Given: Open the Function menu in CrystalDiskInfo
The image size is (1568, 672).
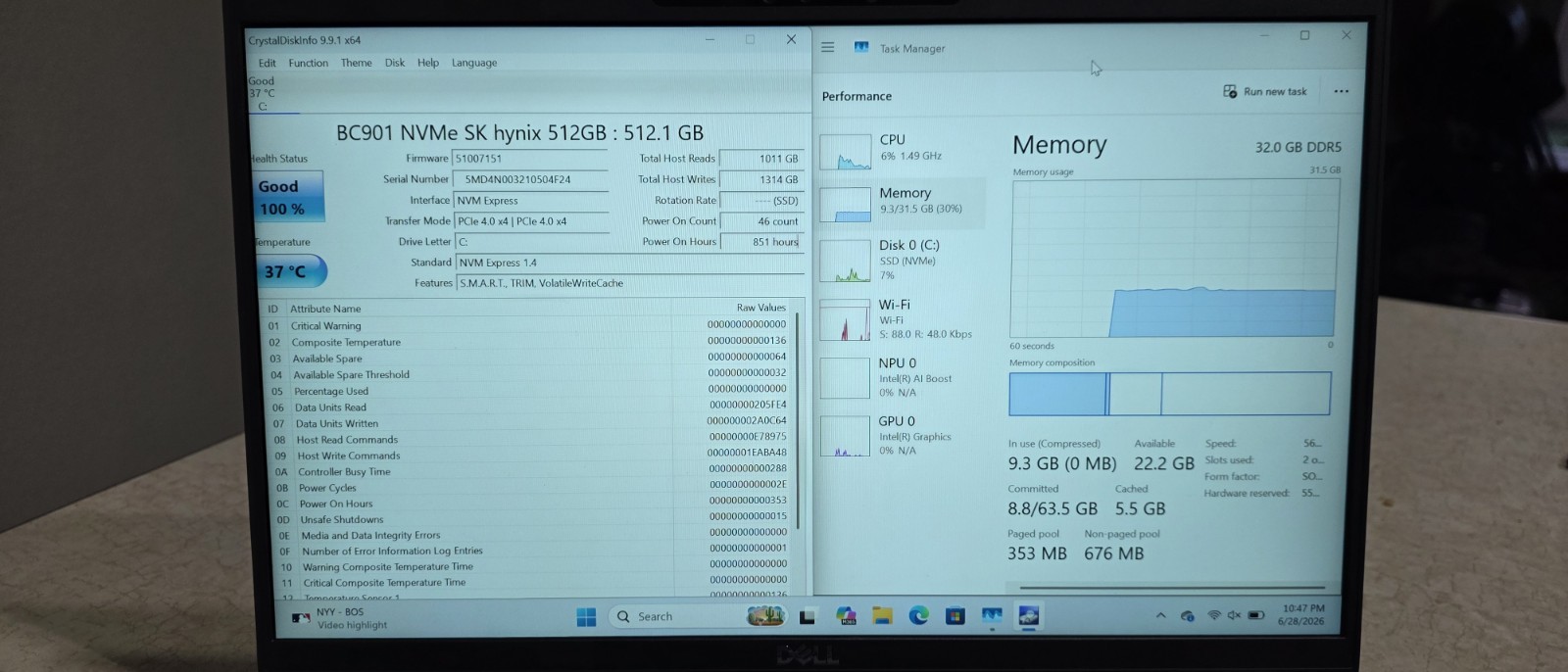Looking at the screenshot, I should 308,63.
